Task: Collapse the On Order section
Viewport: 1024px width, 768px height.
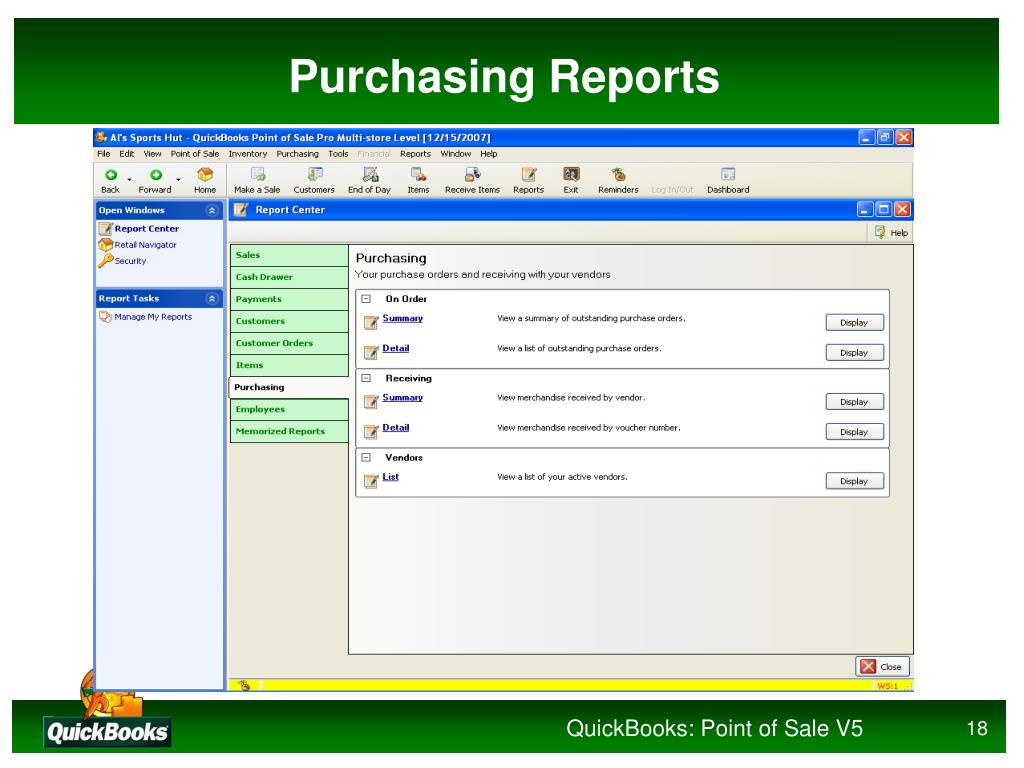Action: pyautogui.click(x=366, y=298)
